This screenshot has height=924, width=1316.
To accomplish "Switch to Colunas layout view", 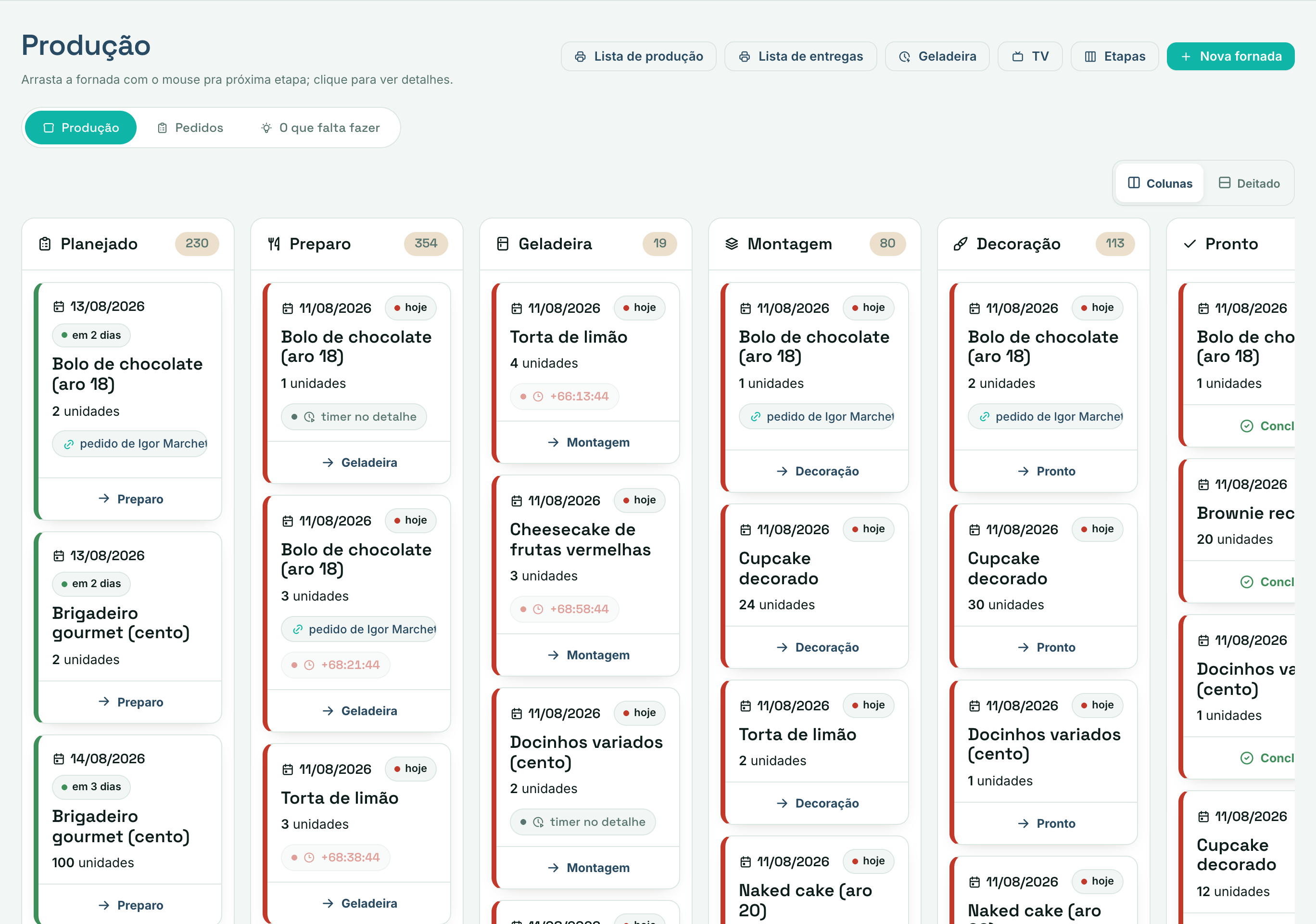I will coord(1160,183).
